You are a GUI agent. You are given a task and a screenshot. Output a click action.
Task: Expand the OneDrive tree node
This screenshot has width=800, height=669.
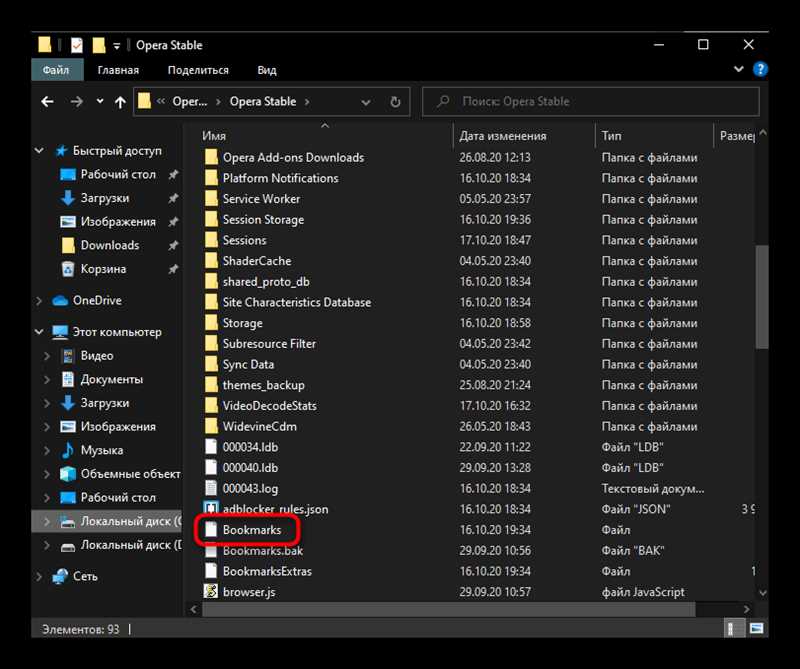point(39,301)
